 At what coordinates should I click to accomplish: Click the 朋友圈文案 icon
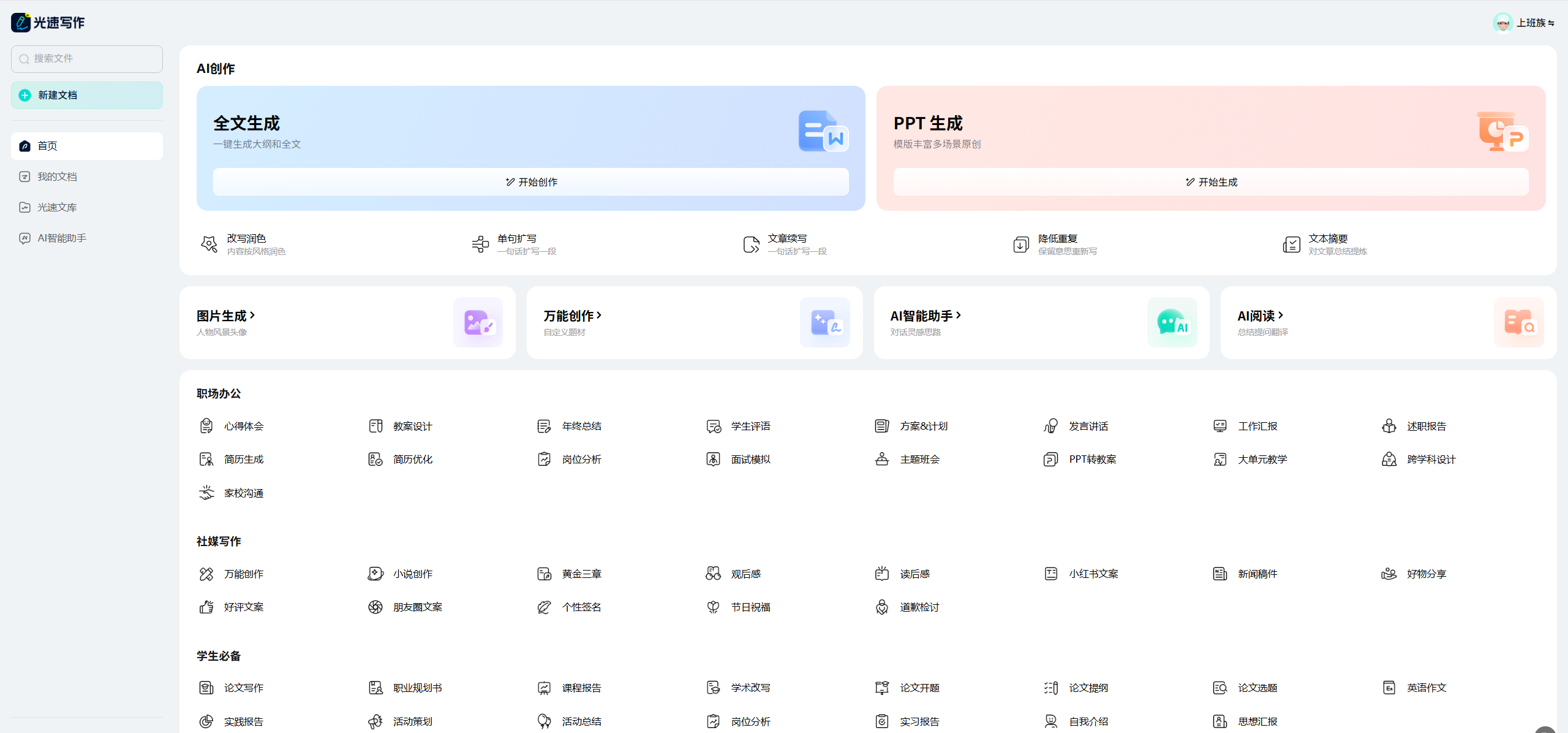point(375,607)
